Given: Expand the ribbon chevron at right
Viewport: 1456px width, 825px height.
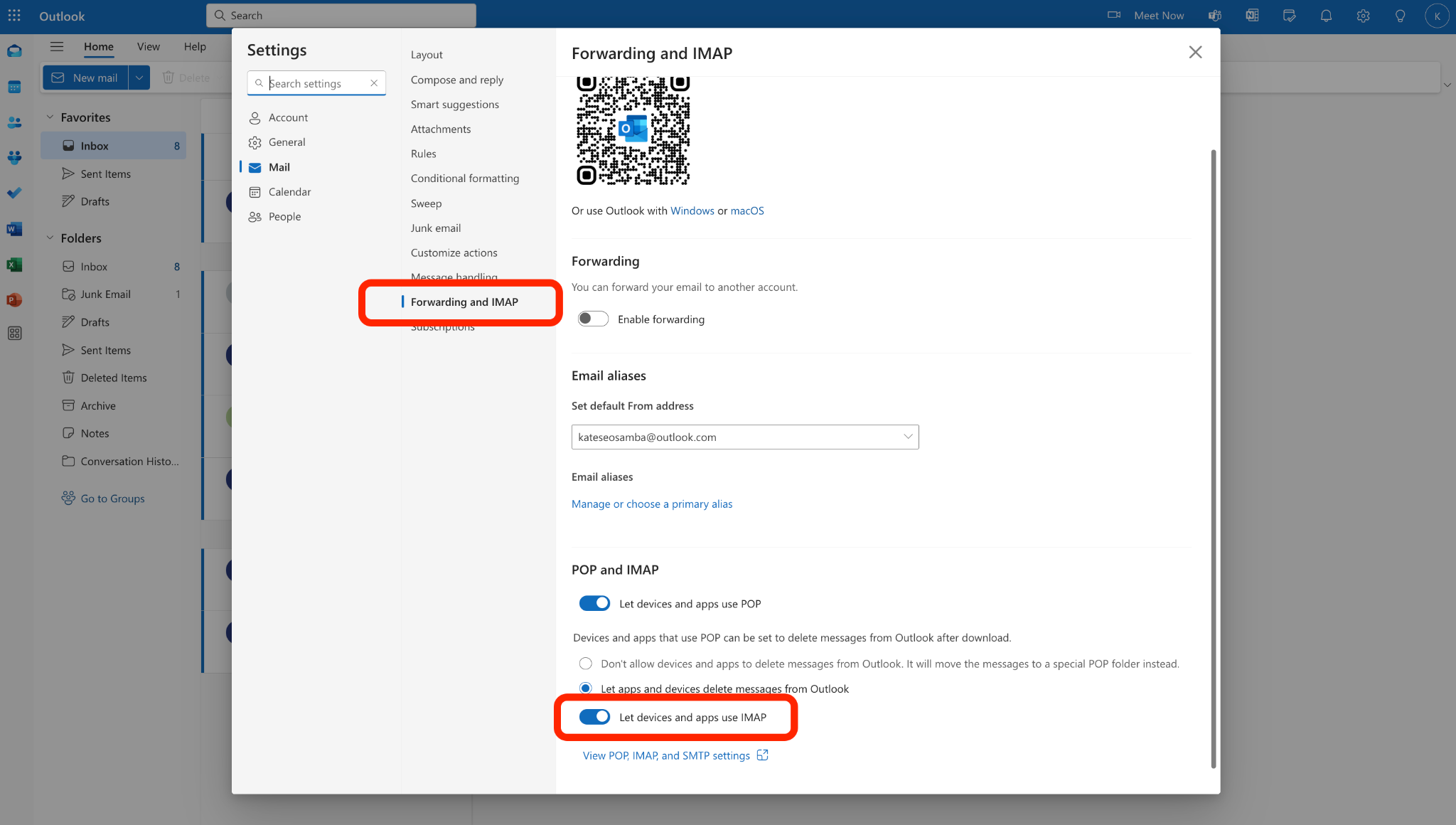Looking at the screenshot, I should click(1447, 85).
